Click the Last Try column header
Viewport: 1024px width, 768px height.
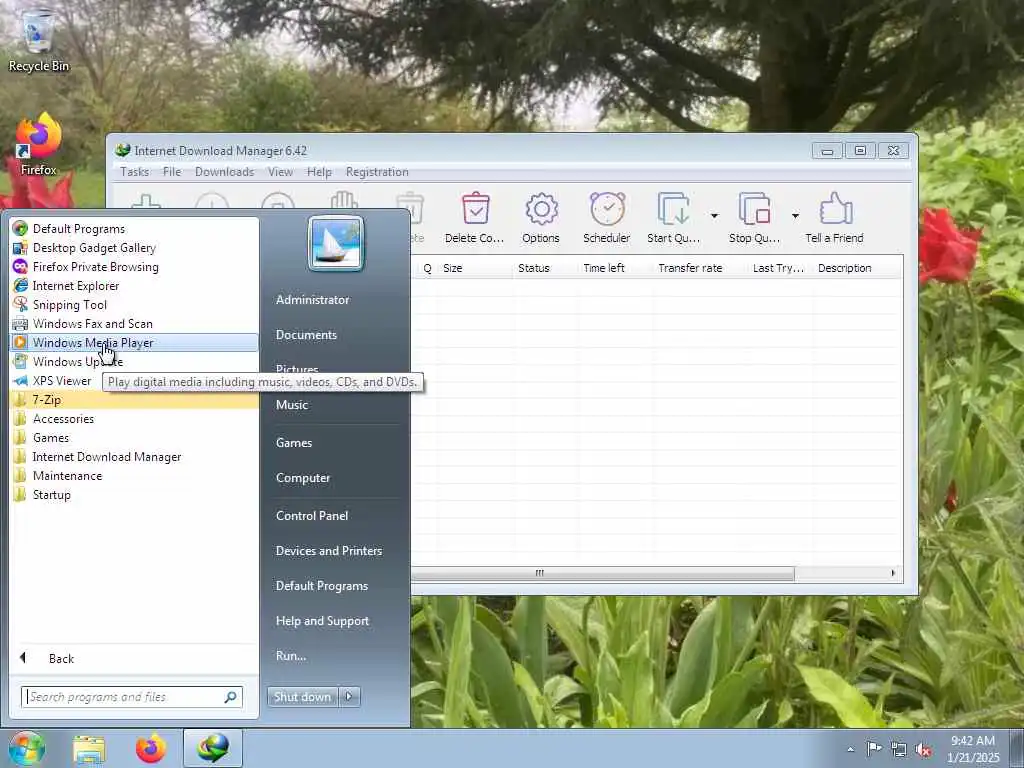(780, 268)
